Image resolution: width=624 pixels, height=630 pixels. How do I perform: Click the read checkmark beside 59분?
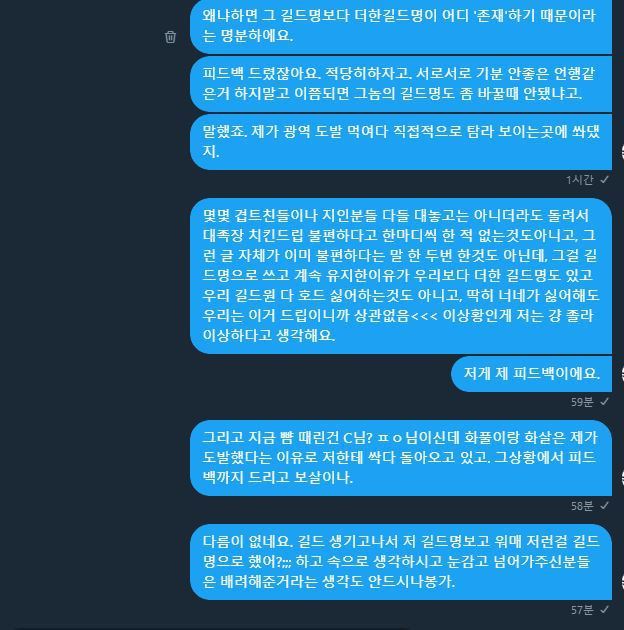[x=604, y=401]
